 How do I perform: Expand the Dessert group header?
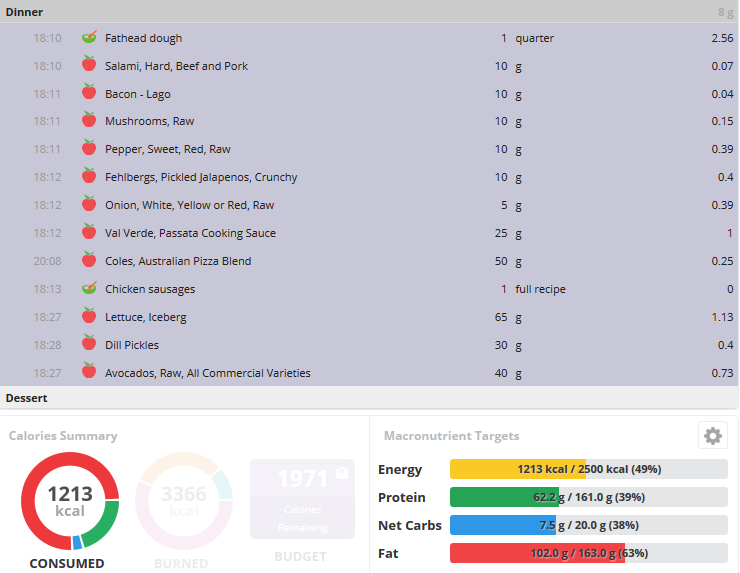click(x=369, y=398)
